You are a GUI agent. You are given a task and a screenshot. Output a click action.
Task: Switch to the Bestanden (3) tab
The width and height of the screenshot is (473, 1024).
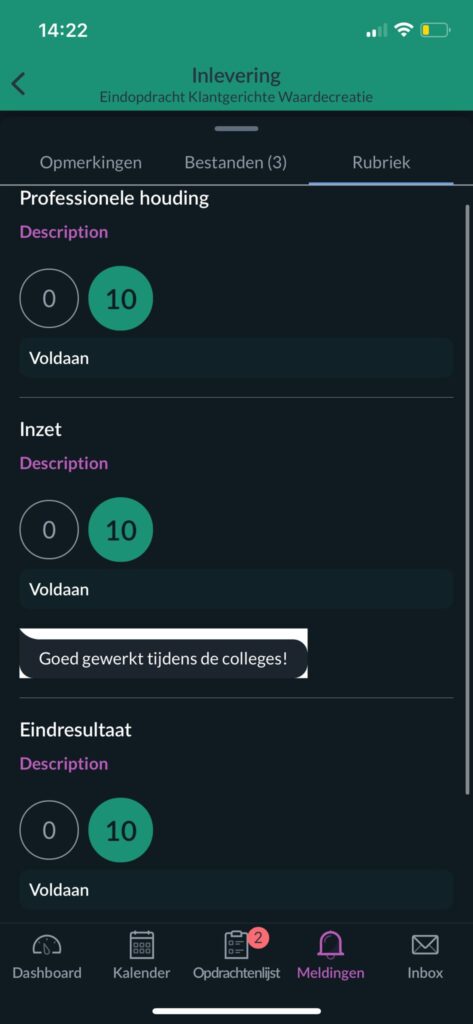tap(236, 163)
